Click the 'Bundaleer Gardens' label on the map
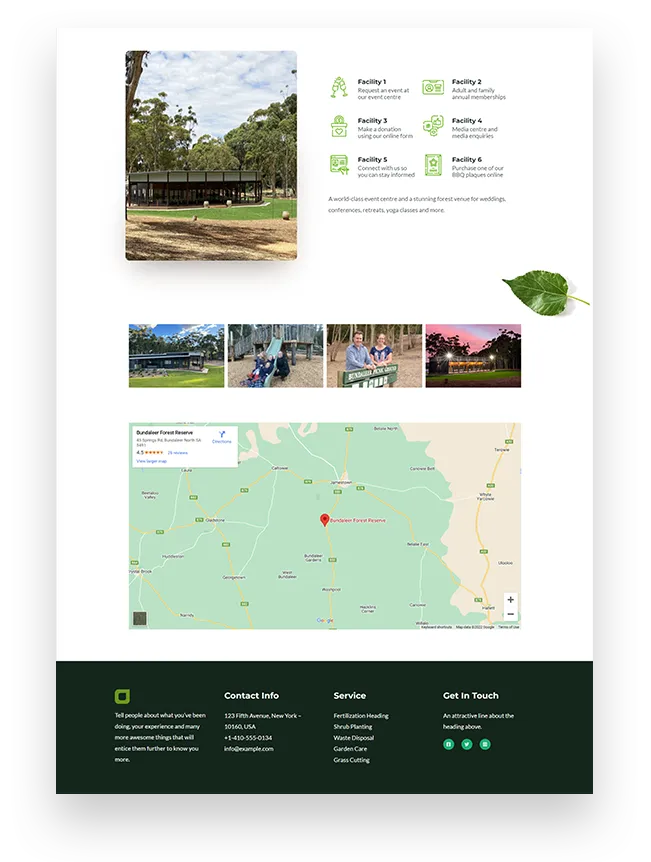 coord(313,558)
